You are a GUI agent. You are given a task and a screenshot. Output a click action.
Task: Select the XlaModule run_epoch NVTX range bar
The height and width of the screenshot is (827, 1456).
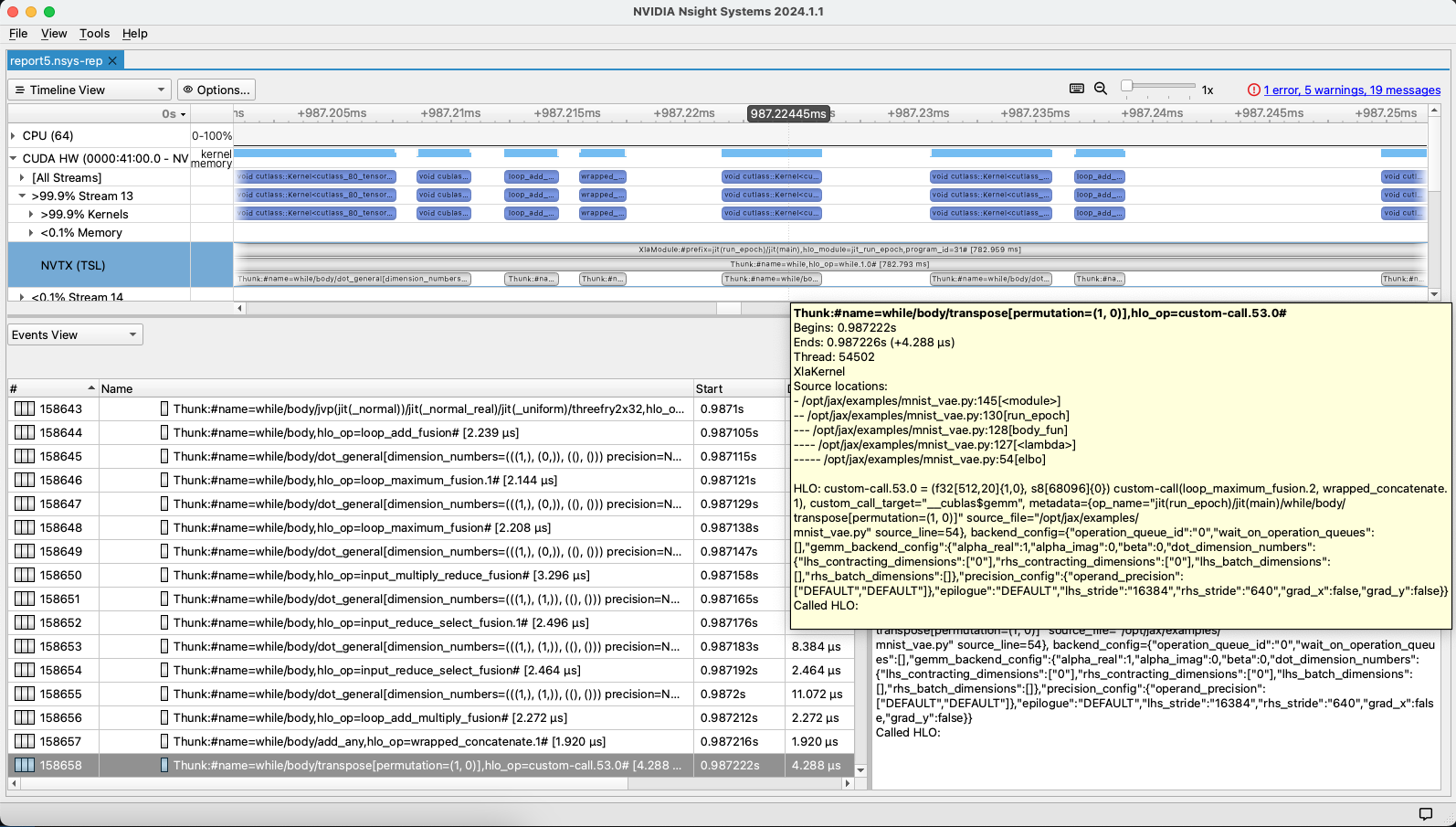tap(829, 249)
